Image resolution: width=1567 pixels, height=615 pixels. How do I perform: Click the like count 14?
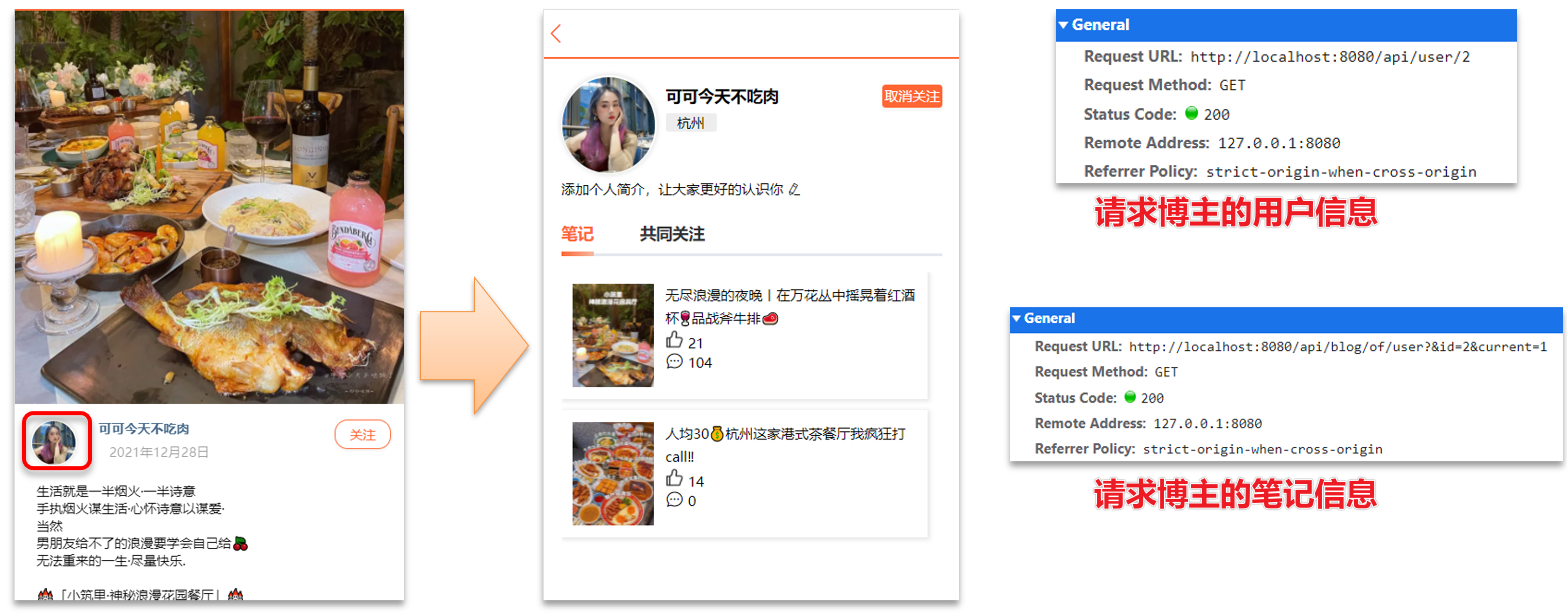(x=696, y=481)
